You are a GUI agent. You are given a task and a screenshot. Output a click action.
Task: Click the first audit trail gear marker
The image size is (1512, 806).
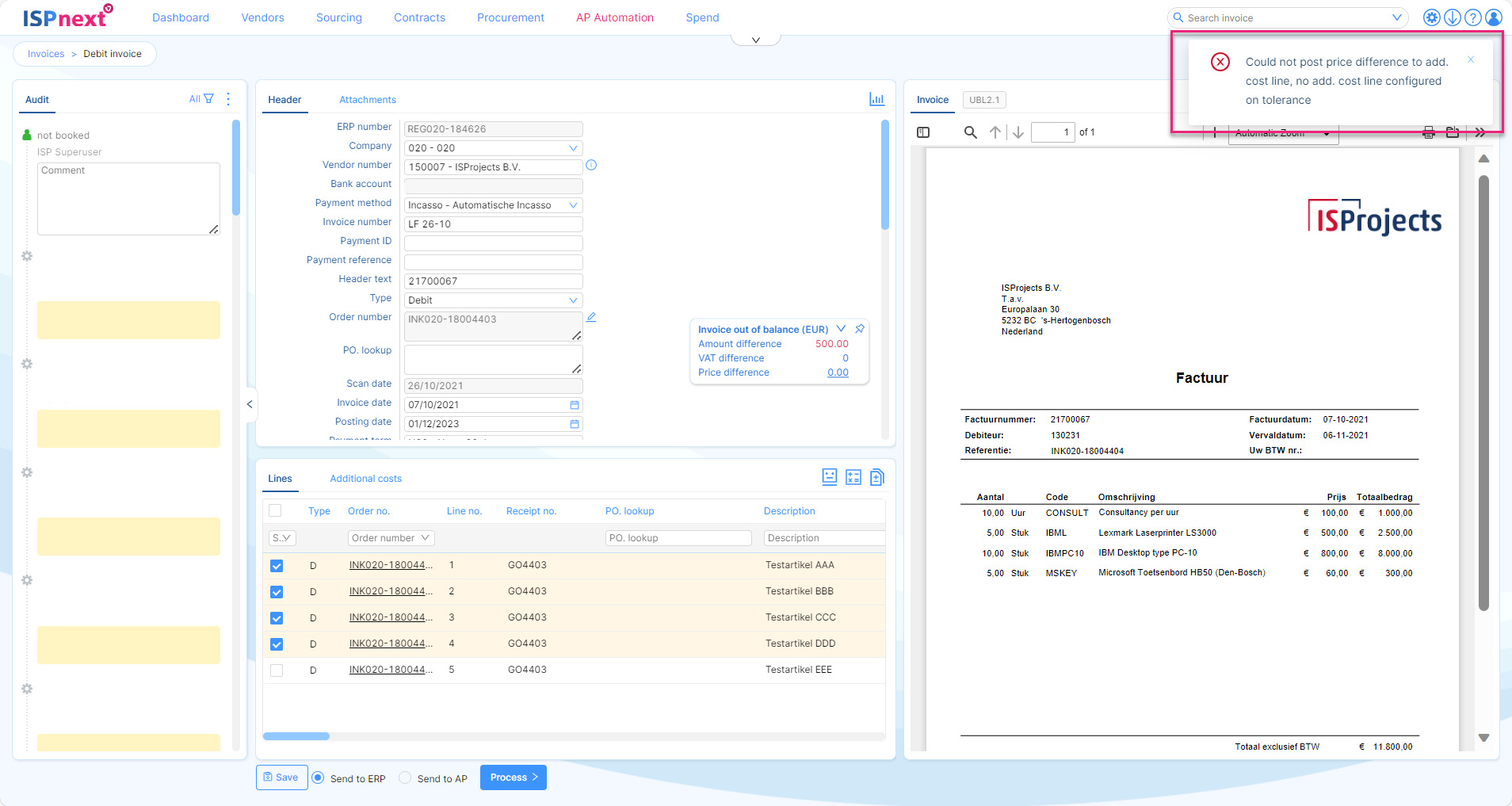(27, 256)
